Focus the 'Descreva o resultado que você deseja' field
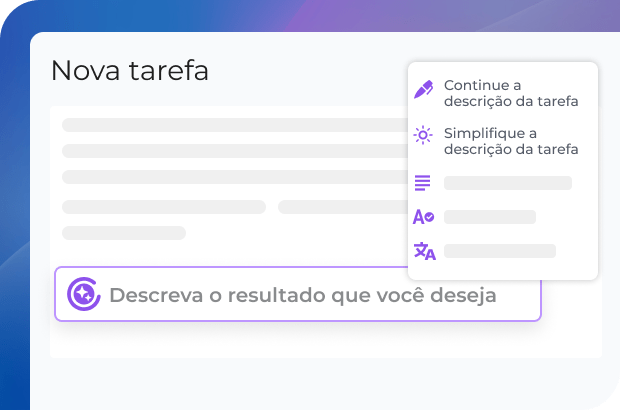 click(x=302, y=296)
